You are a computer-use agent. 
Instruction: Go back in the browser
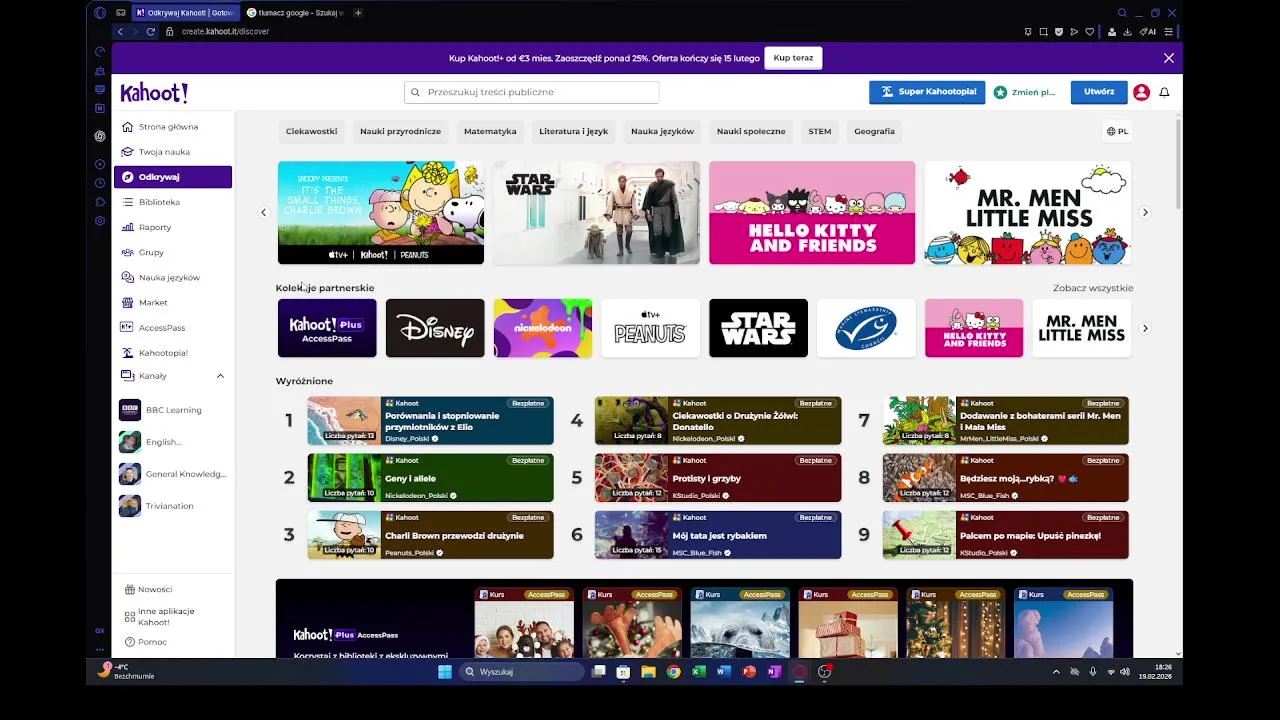(x=120, y=31)
